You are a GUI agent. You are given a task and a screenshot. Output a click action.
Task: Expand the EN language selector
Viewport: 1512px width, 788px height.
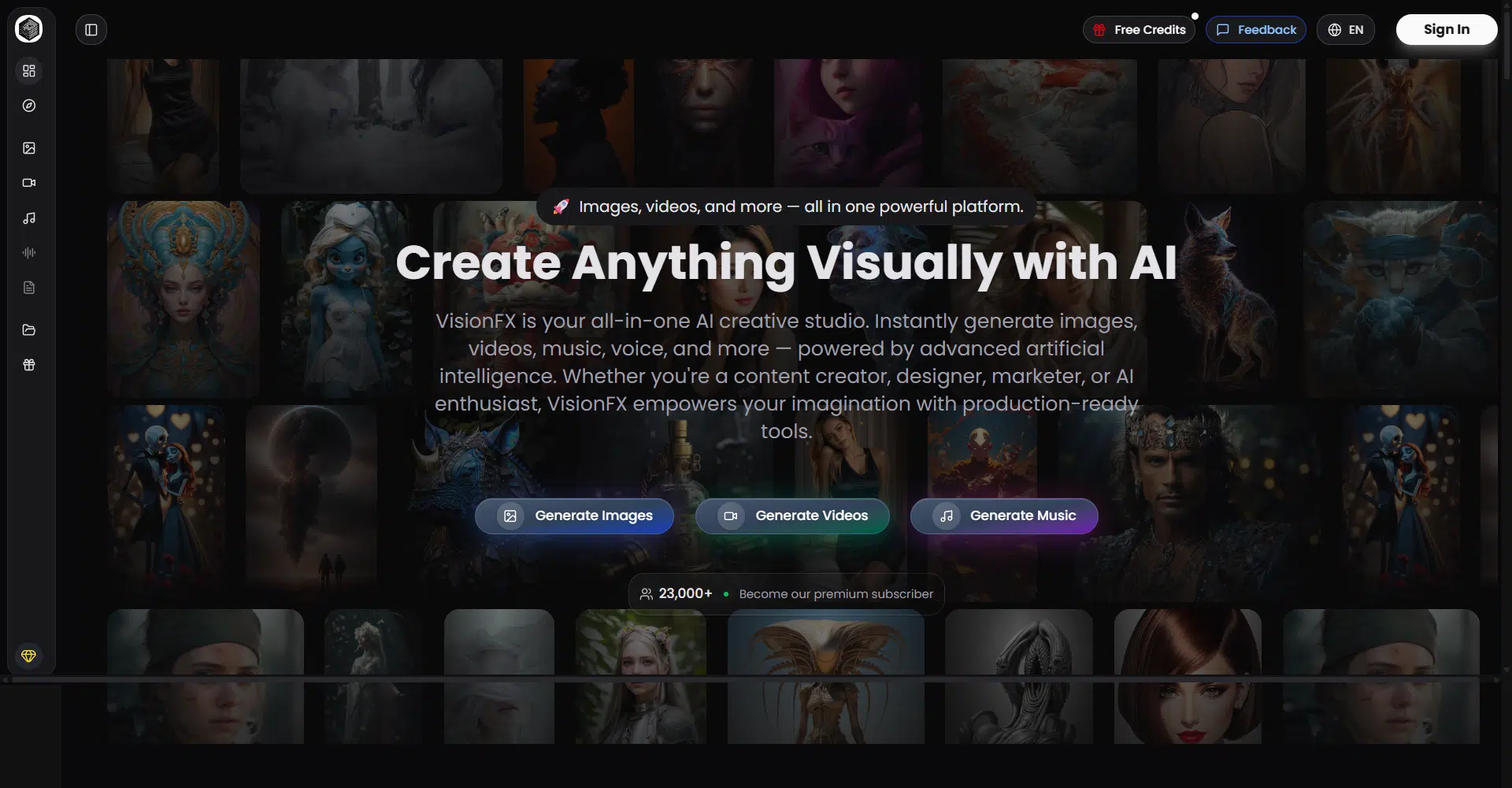tap(1345, 30)
